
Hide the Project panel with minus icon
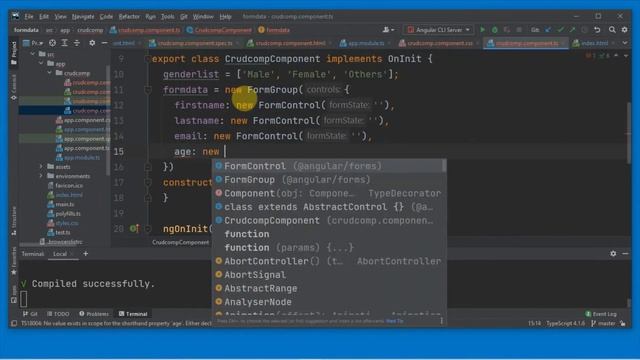click(x=104, y=43)
